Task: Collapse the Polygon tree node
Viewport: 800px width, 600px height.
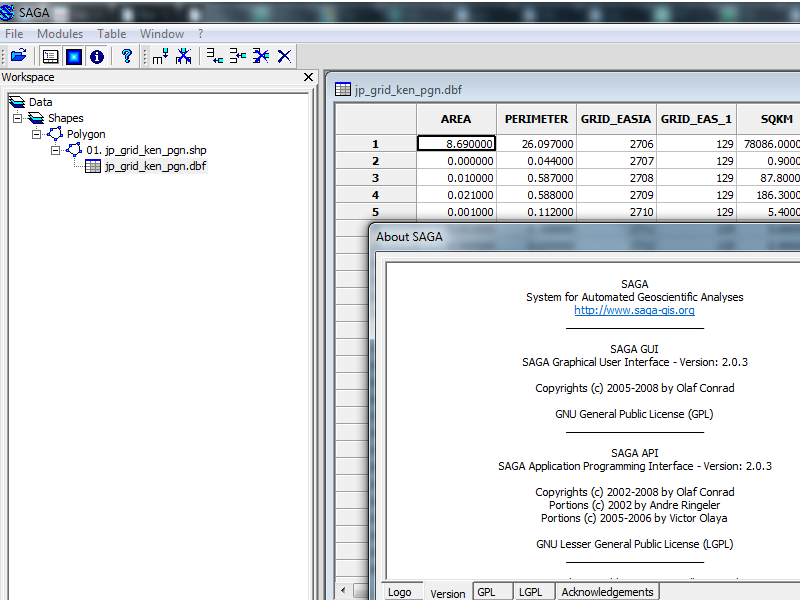Action: [36, 134]
